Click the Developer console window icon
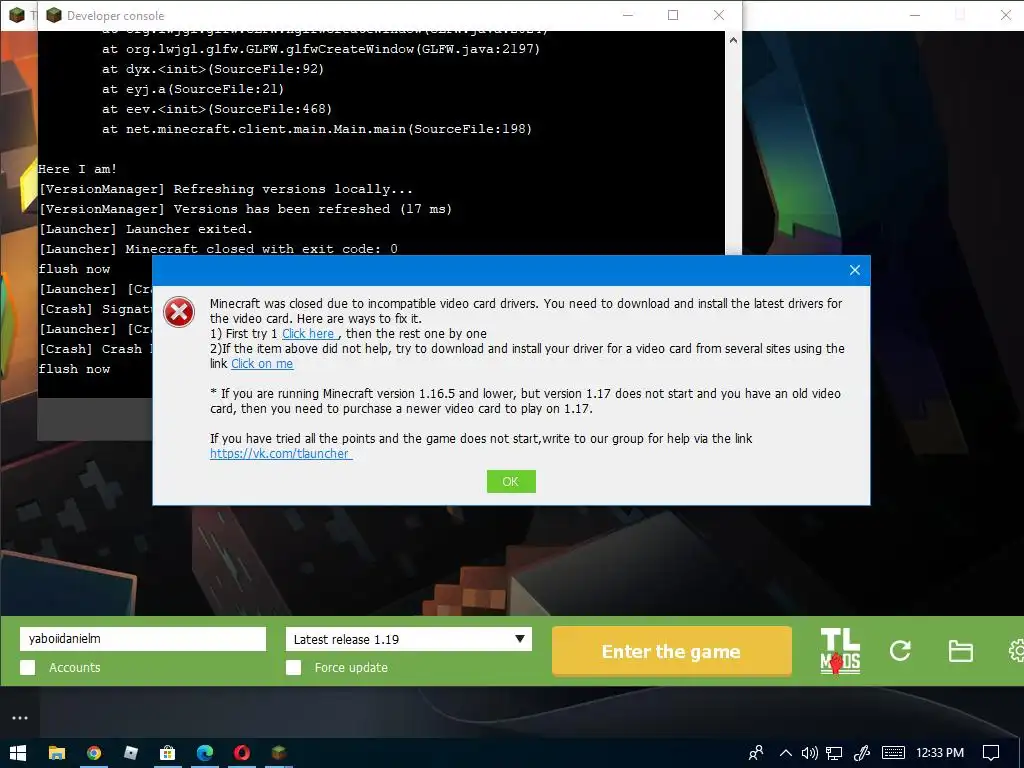The width and height of the screenshot is (1024, 768). coord(54,15)
